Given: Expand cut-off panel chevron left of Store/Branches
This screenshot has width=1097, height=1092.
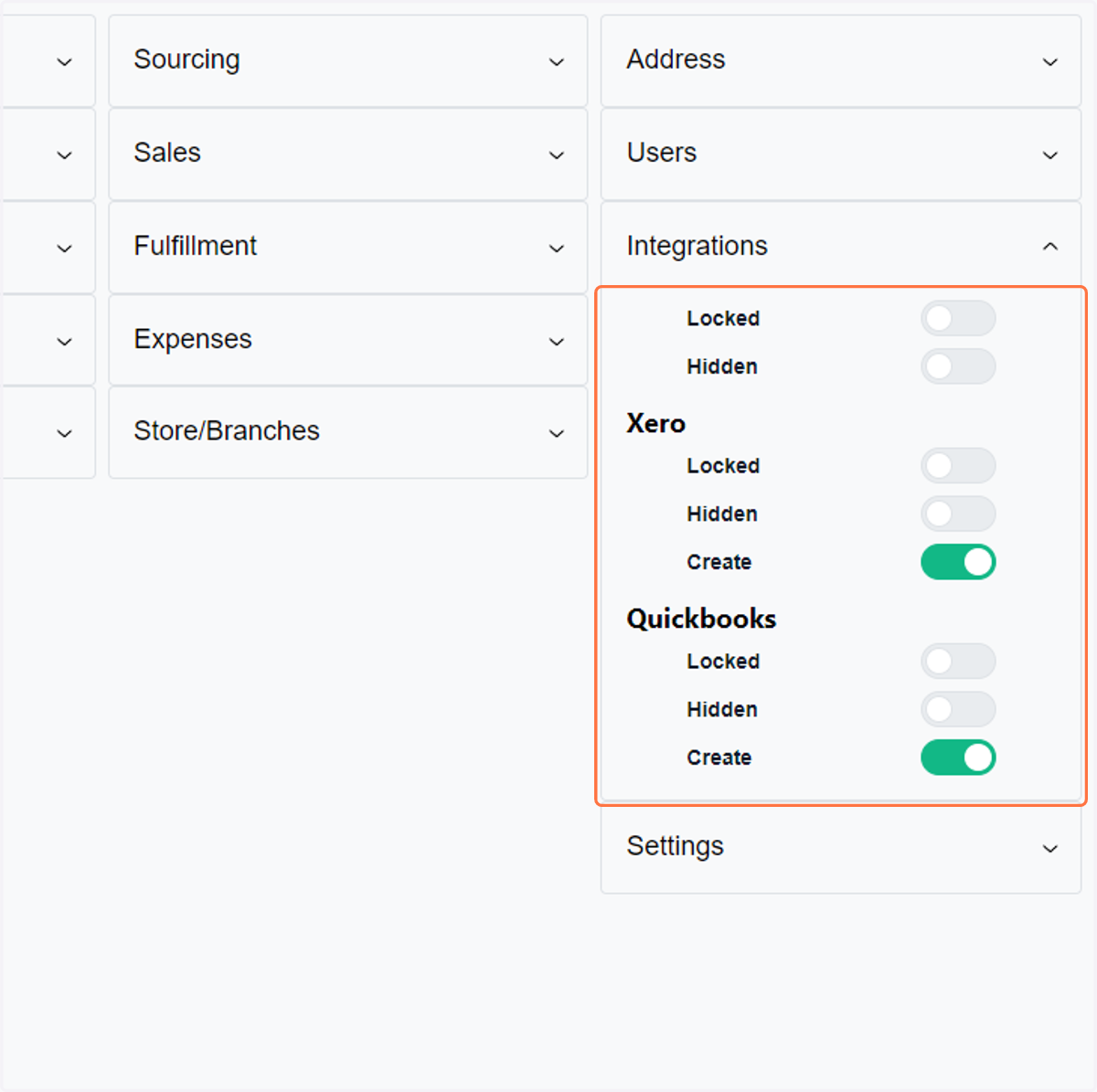Looking at the screenshot, I should coord(64,433).
